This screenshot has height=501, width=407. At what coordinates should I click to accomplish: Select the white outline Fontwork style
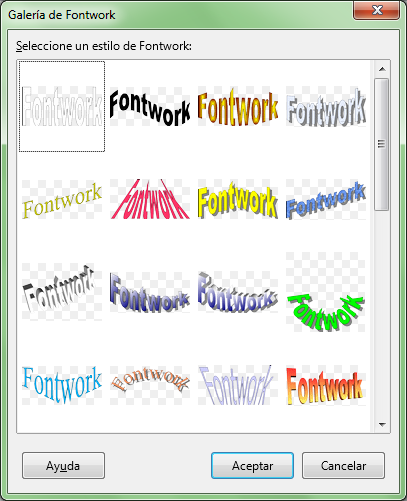click(62, 106)
